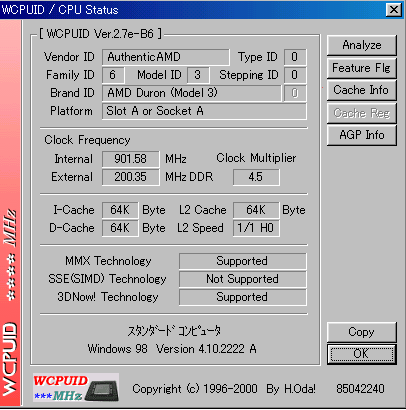Click the Brand ID number box
The image size is (406, 410).
point(295,93)
